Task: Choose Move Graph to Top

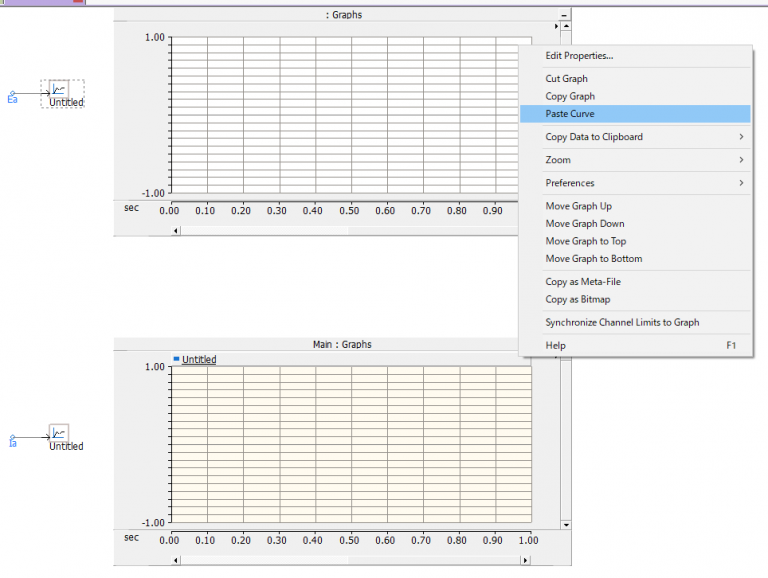Action: pos(585,241)
